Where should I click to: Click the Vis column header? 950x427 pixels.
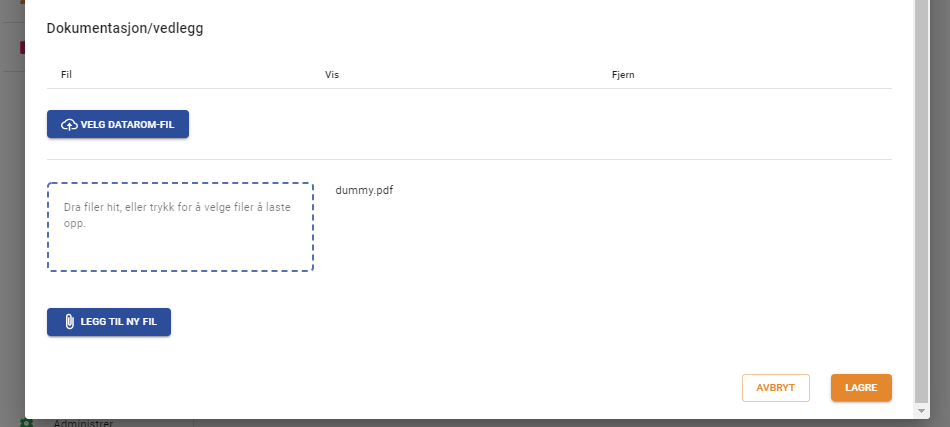(332, 75)
